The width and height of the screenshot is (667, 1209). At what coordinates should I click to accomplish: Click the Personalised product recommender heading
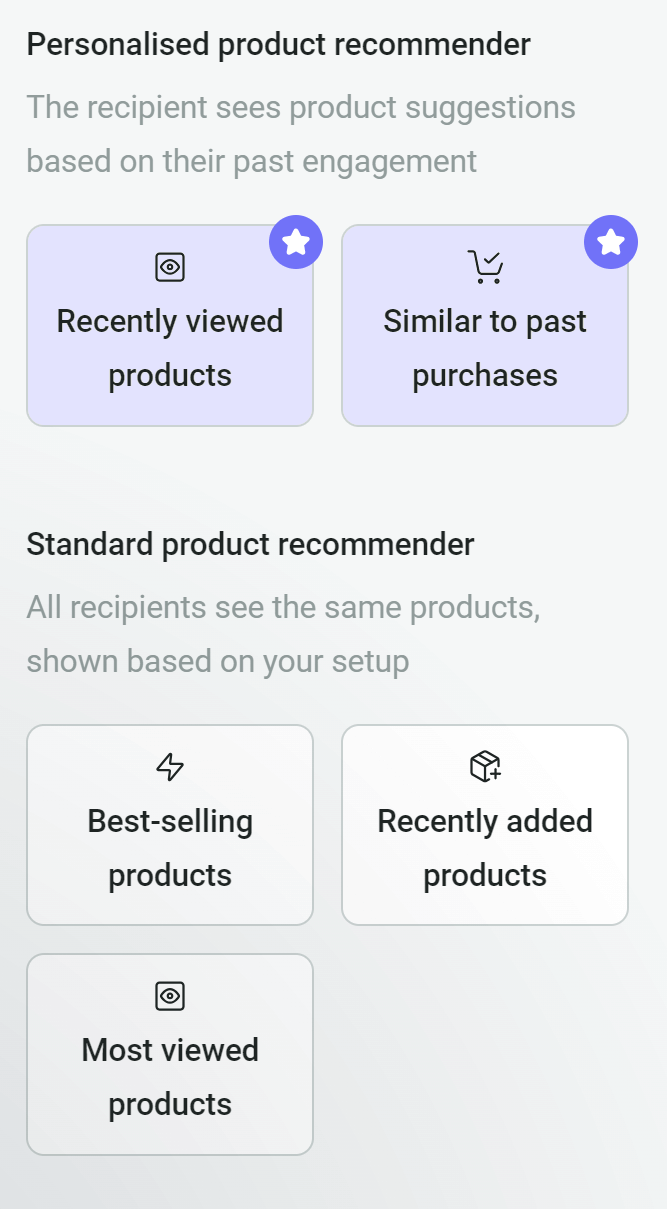pyautogui.click(x=279, y=44)
